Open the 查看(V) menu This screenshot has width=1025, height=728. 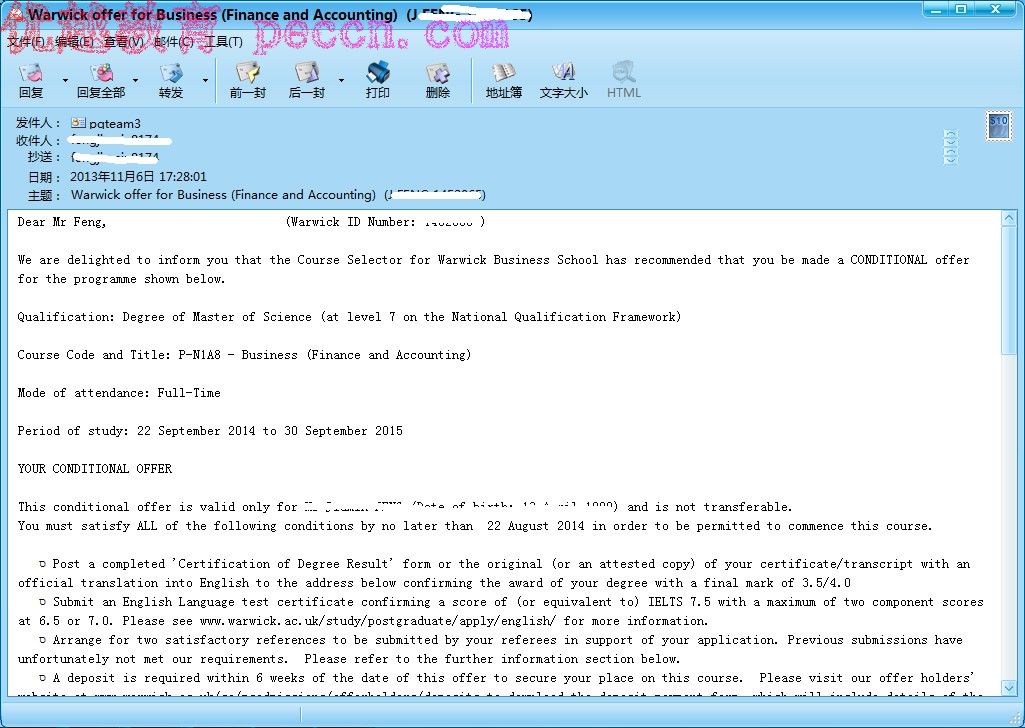tap(125, 42)
